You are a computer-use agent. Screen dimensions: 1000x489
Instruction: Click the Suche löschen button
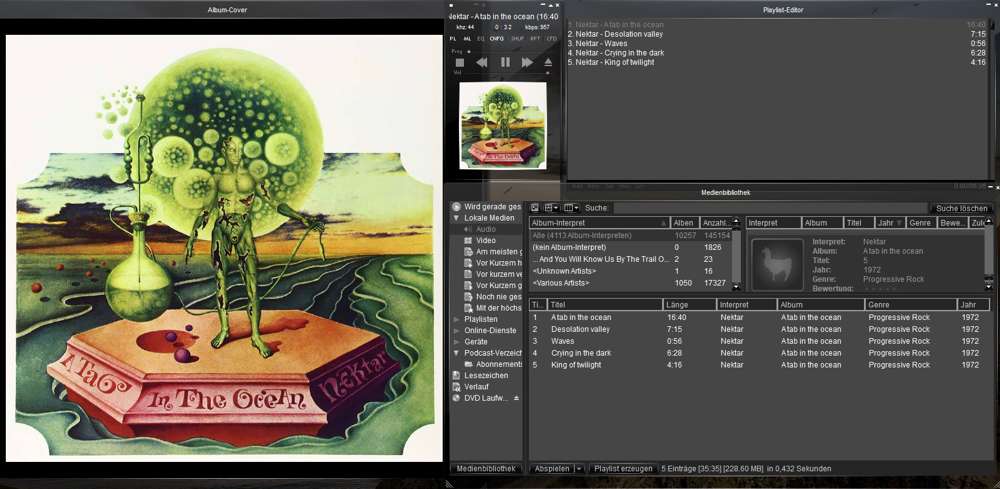[x=961, y=208]
